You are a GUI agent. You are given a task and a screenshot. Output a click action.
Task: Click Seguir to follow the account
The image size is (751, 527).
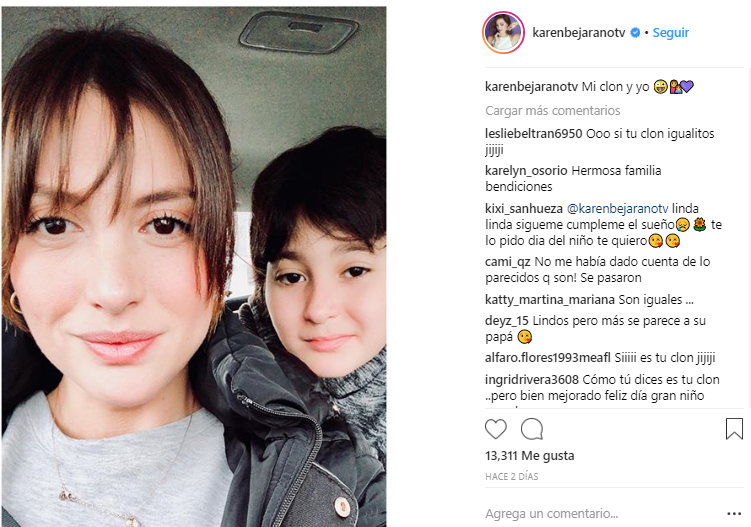[671, 33]
